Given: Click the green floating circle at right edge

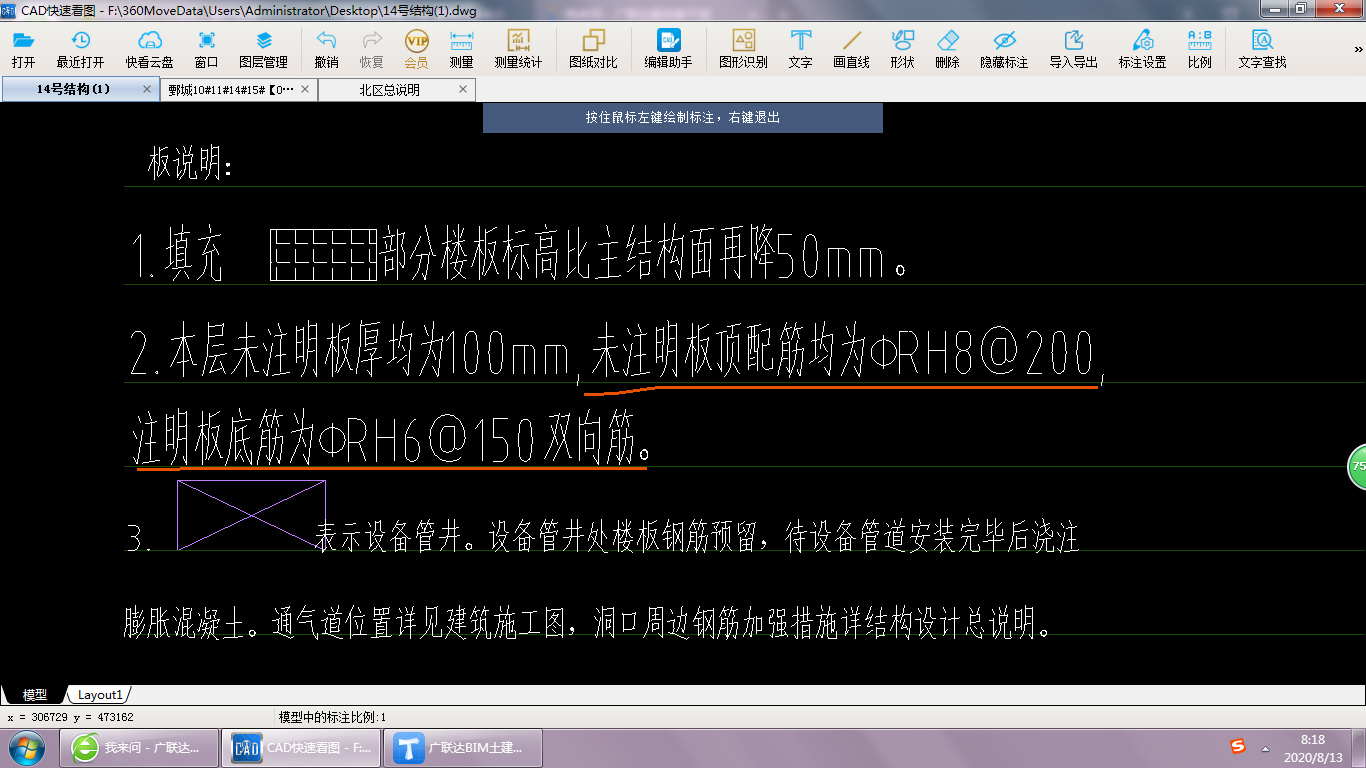Looking at the screenshot, I should tap(1357, 467).
